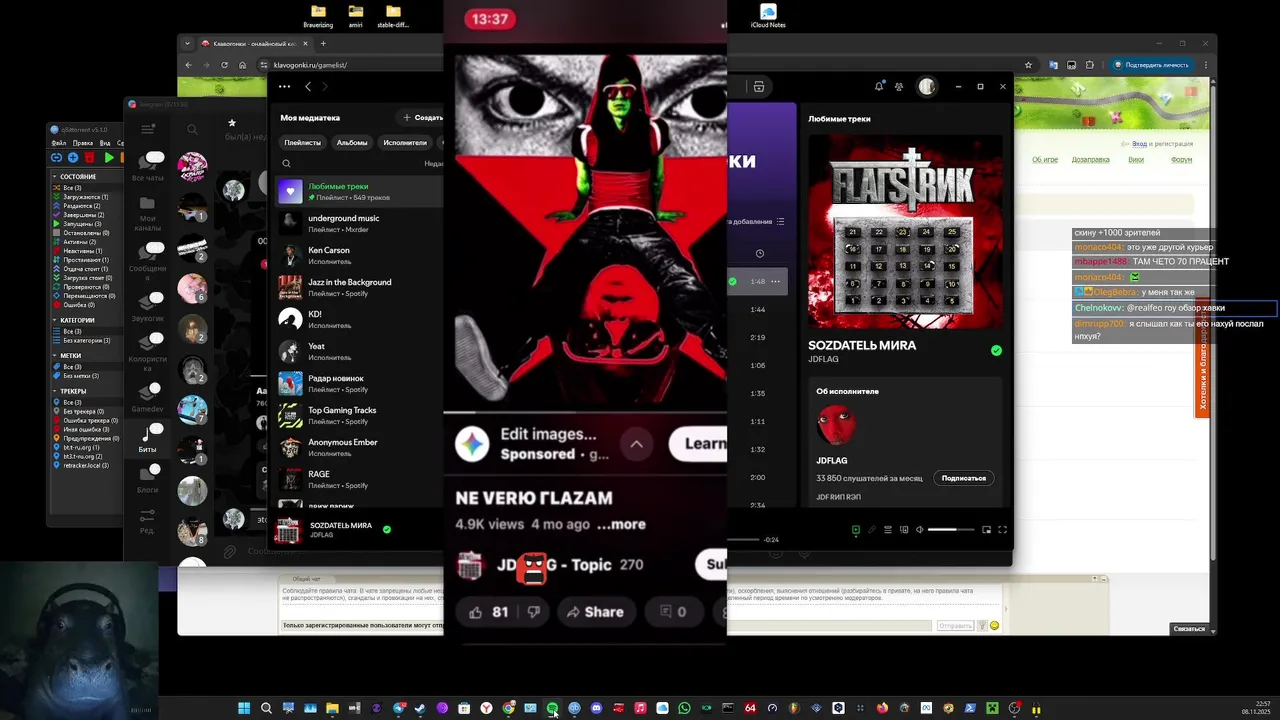
Task: Click Telegram search icon
Action: tap(192, 129)
